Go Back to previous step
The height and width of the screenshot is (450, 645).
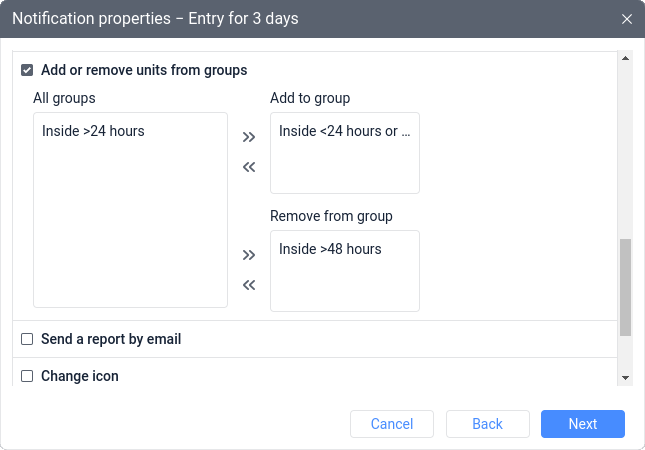pyautogui.click(x=487, y=424)
